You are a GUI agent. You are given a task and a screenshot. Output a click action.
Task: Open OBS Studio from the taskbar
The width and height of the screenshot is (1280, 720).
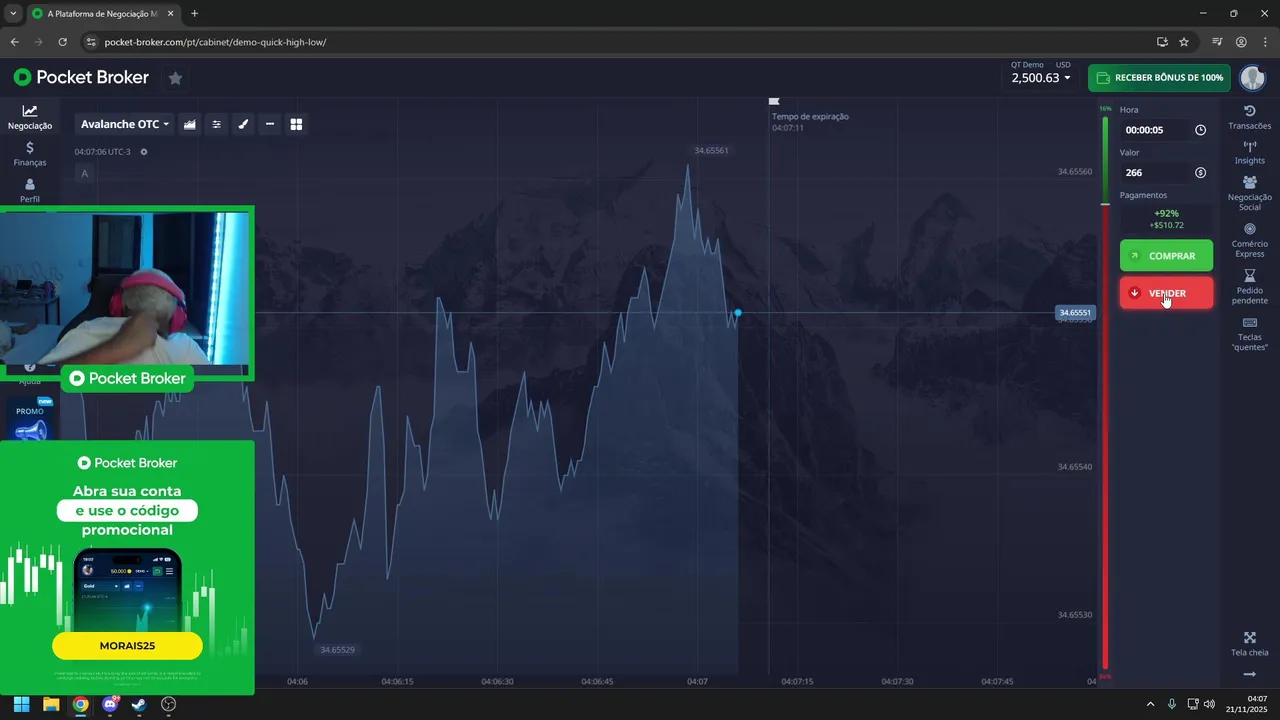tap(168, 704)
